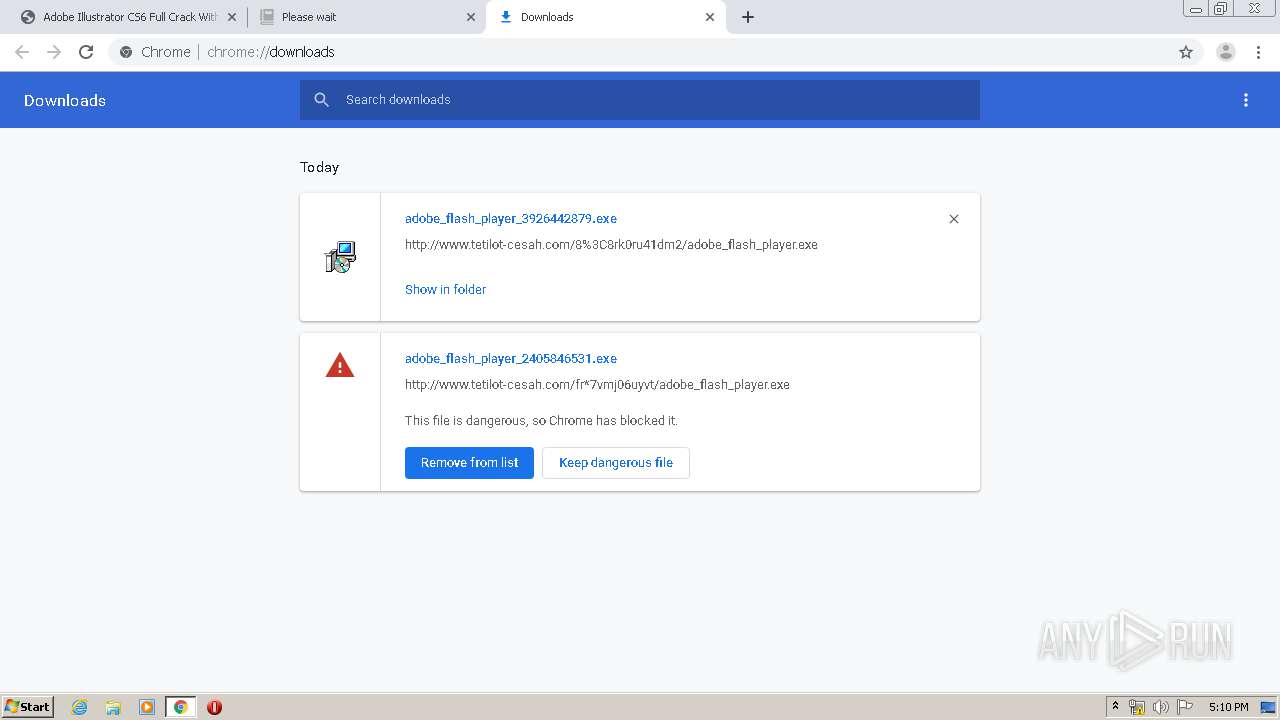The image size is (1280, 720).
Task: Click the browser forward arrow
Action: pos(54,52)
